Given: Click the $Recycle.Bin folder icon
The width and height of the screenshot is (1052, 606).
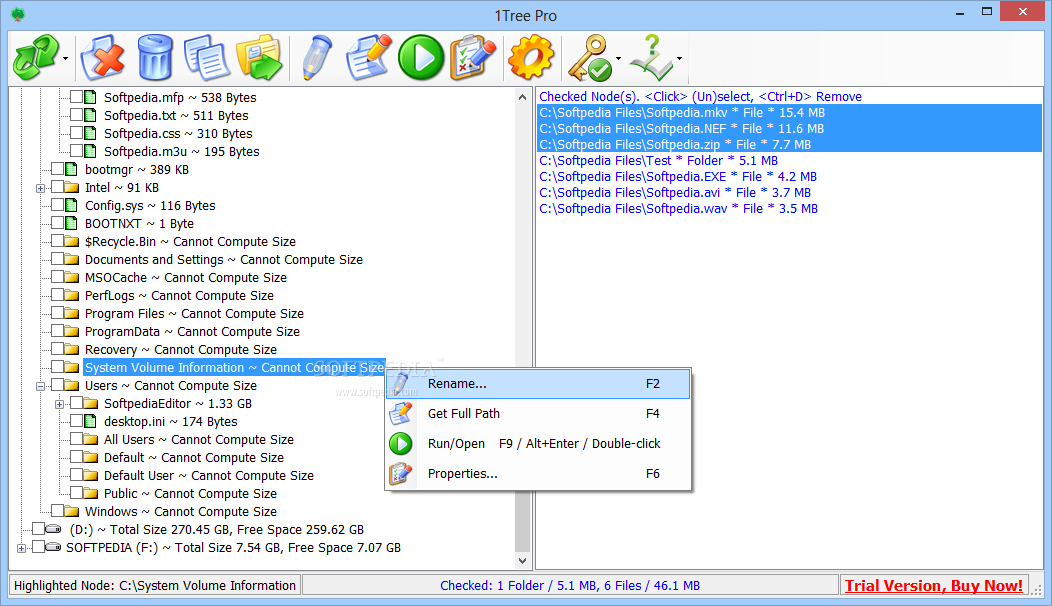Looking at the screenshot, I should pos(72,242).
